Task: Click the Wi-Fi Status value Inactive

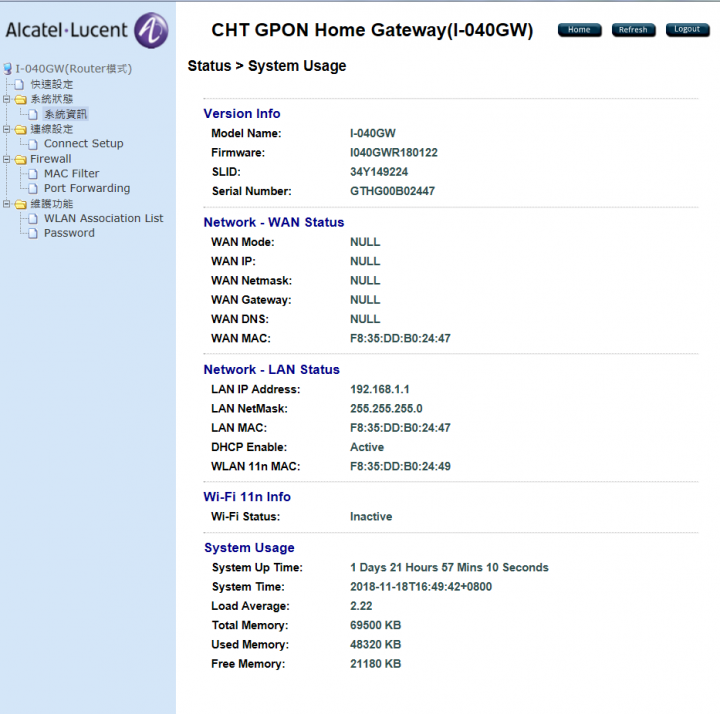Action: (x=371, y=517)
